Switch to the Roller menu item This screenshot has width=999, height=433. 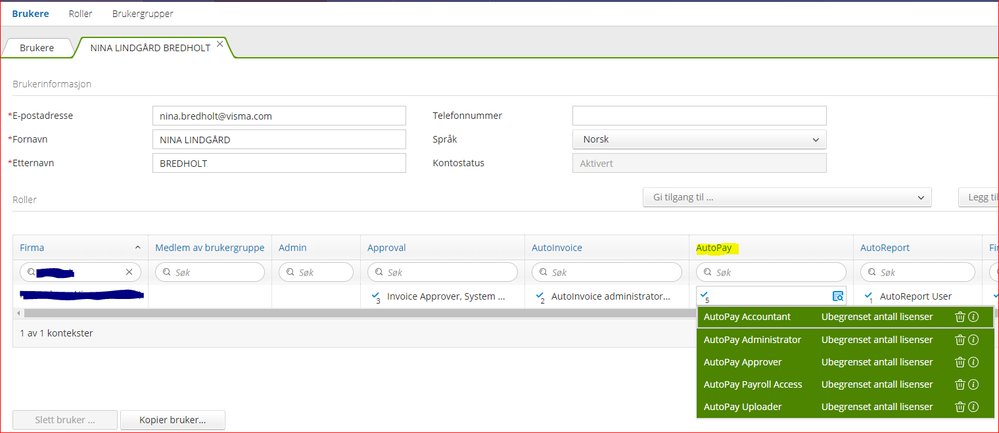point(80,13)
